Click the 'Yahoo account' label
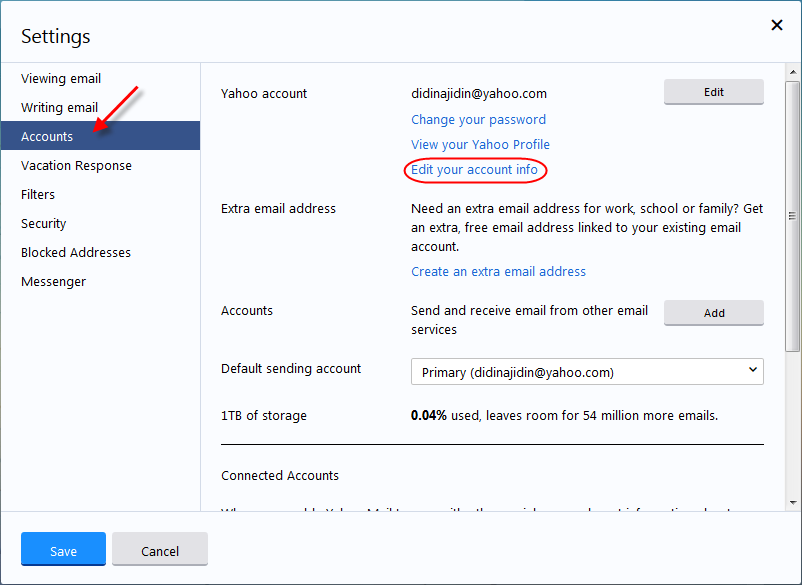802x585 pixels. click(264, 94)
